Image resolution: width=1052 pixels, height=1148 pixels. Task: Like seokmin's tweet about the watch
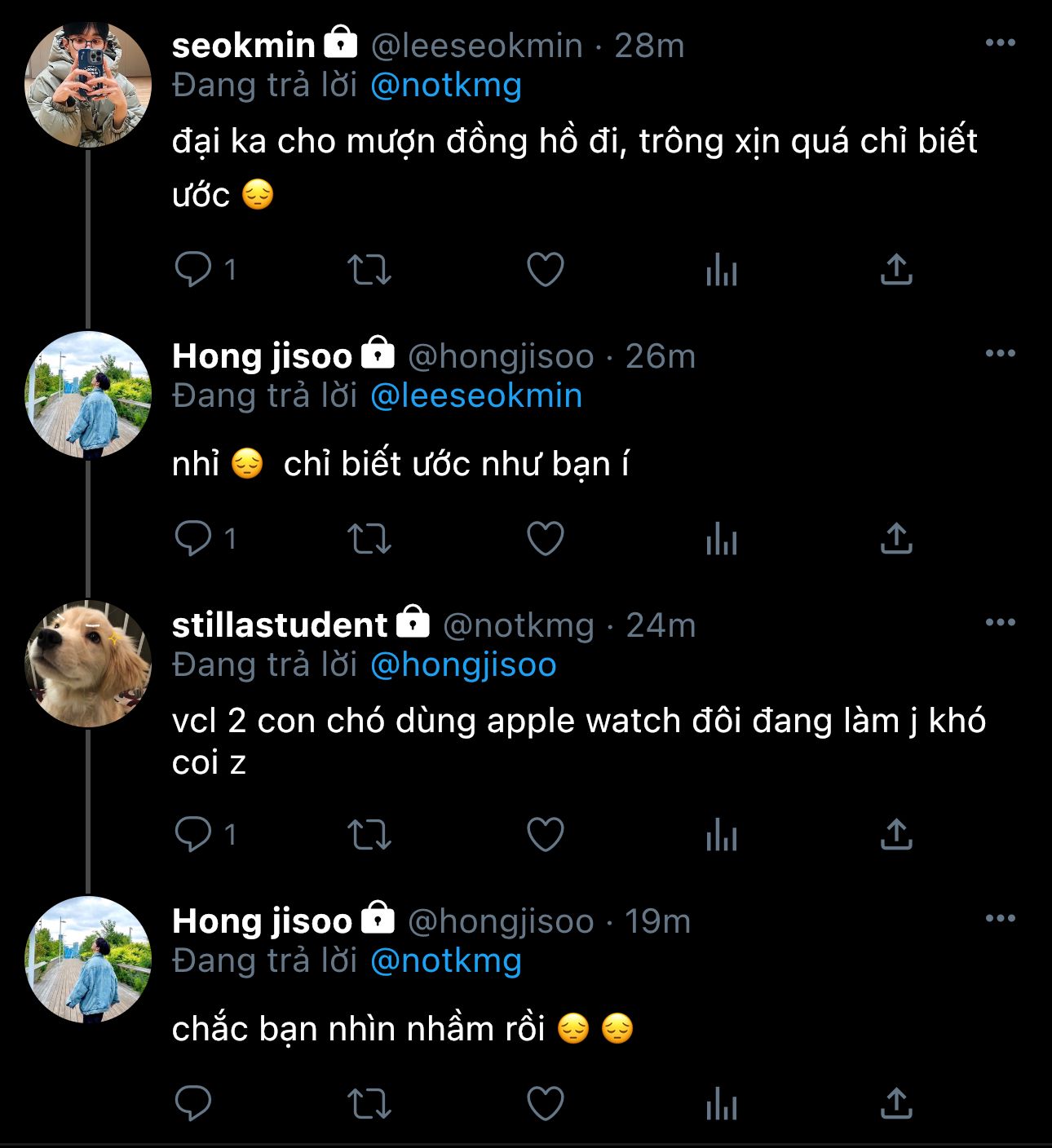[x=546, y=269]
